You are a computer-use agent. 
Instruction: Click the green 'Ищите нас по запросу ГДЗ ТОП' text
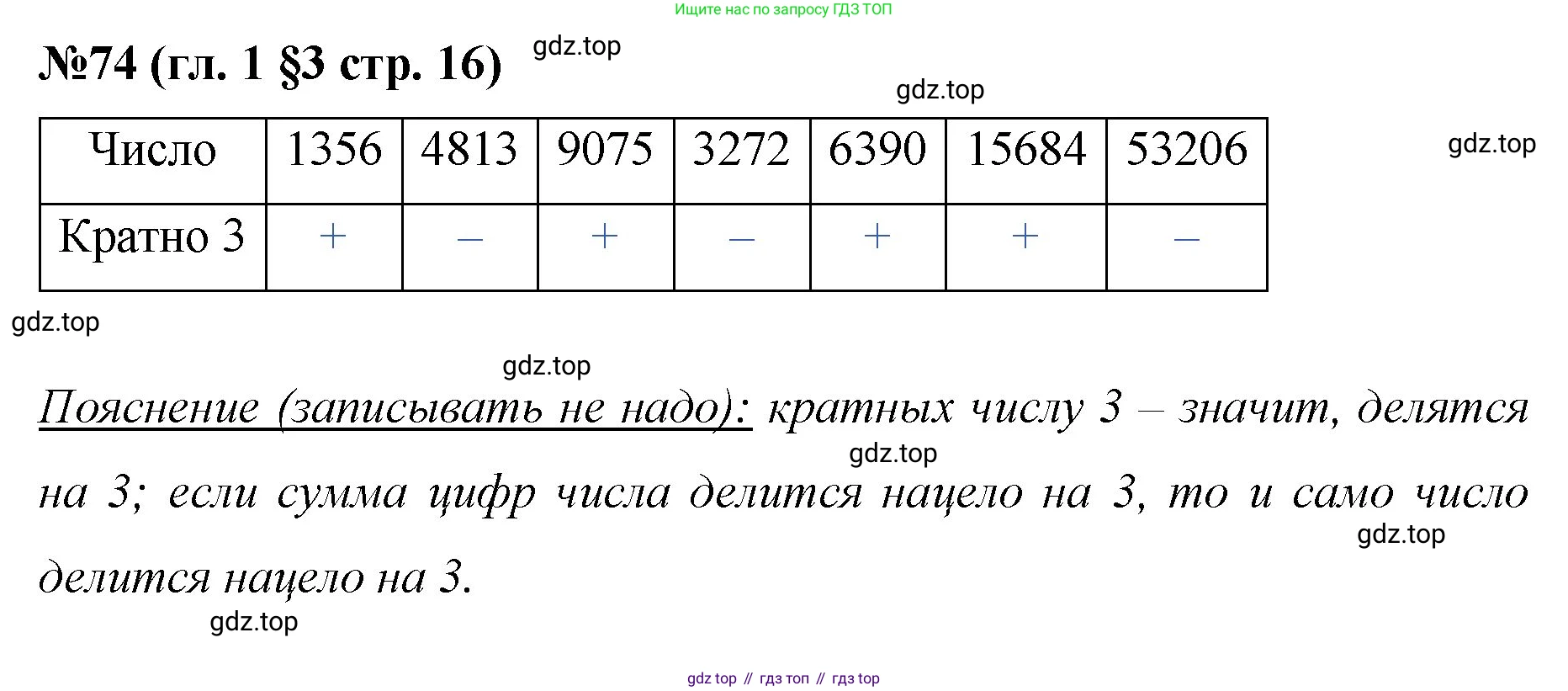click(782, 10)
